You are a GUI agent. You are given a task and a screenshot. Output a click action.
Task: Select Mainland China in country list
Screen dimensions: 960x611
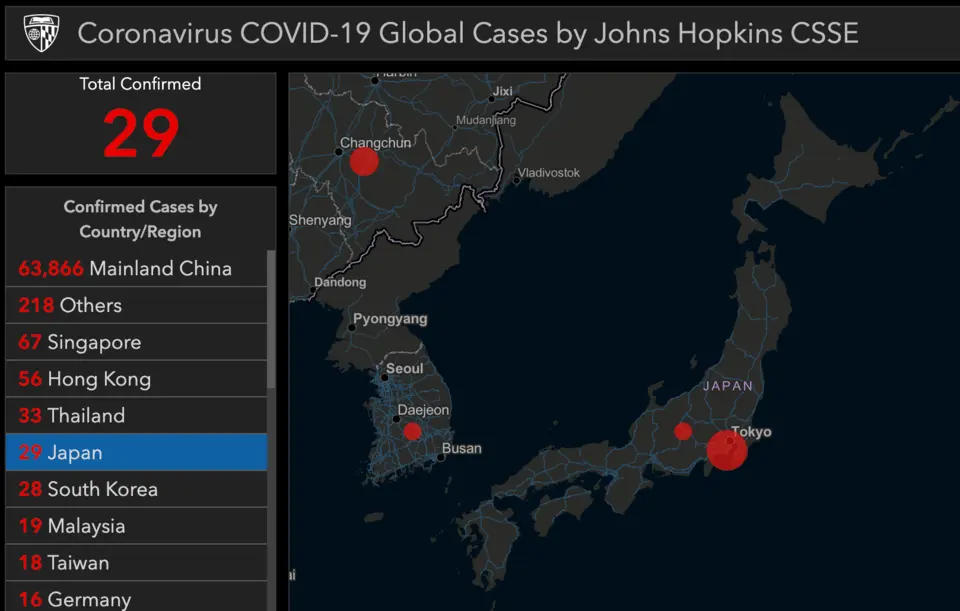point(137,268)
